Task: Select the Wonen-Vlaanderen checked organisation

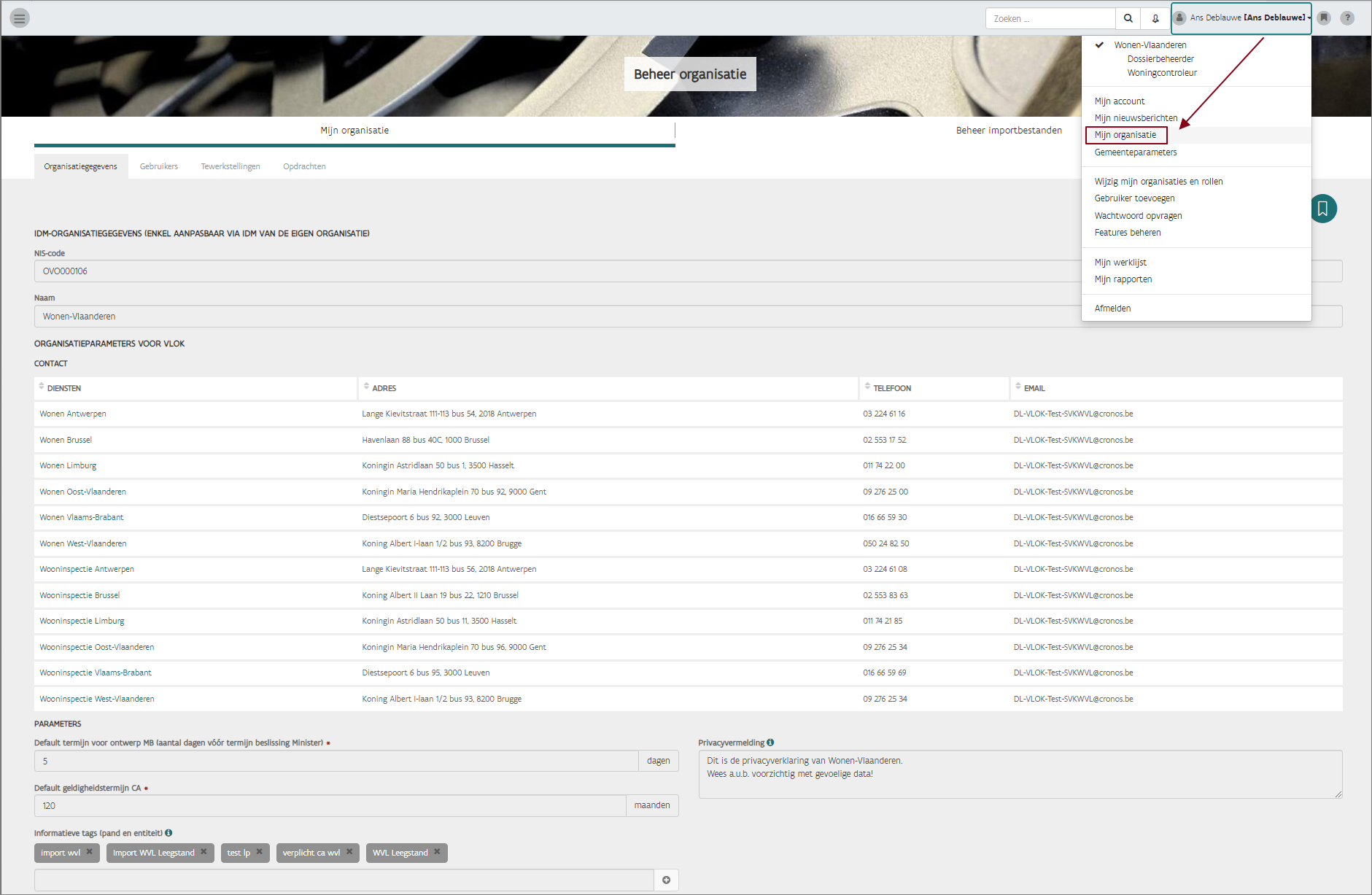Action: click(1150, 45)
